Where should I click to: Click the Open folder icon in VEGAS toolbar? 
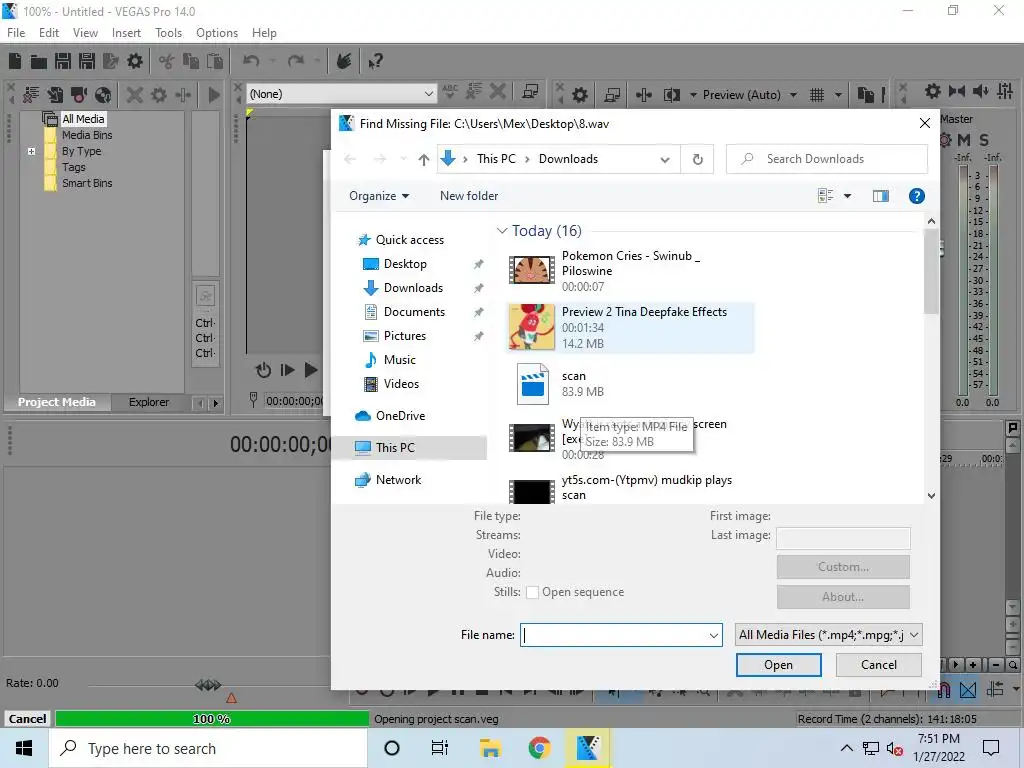click(39, 61)
